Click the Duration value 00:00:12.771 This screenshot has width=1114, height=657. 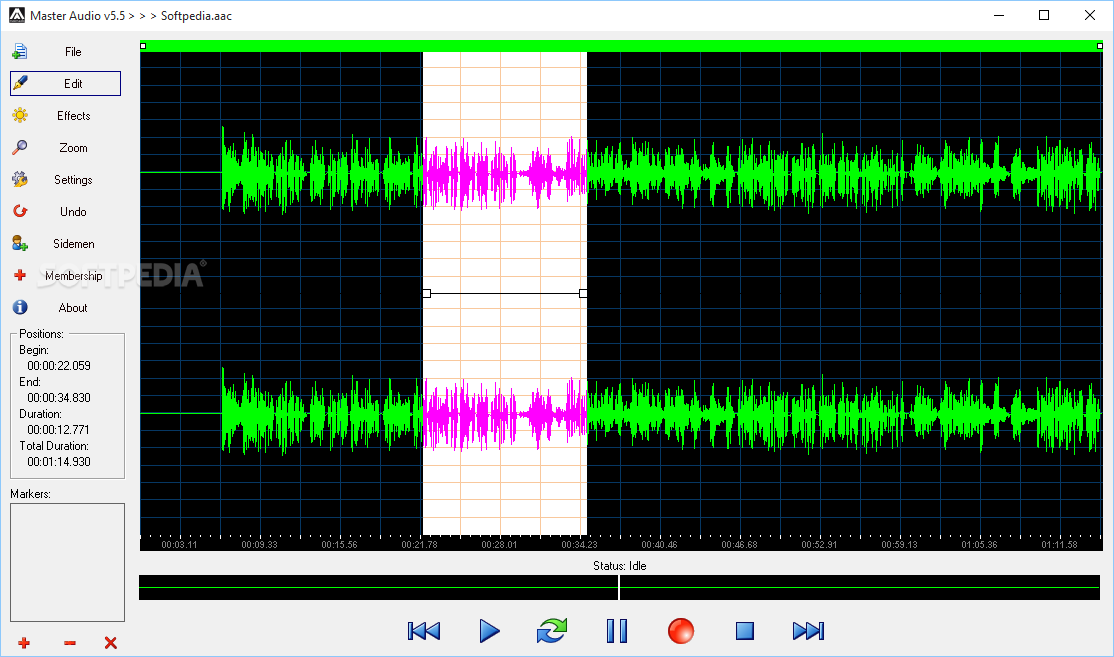click(59, 430)
